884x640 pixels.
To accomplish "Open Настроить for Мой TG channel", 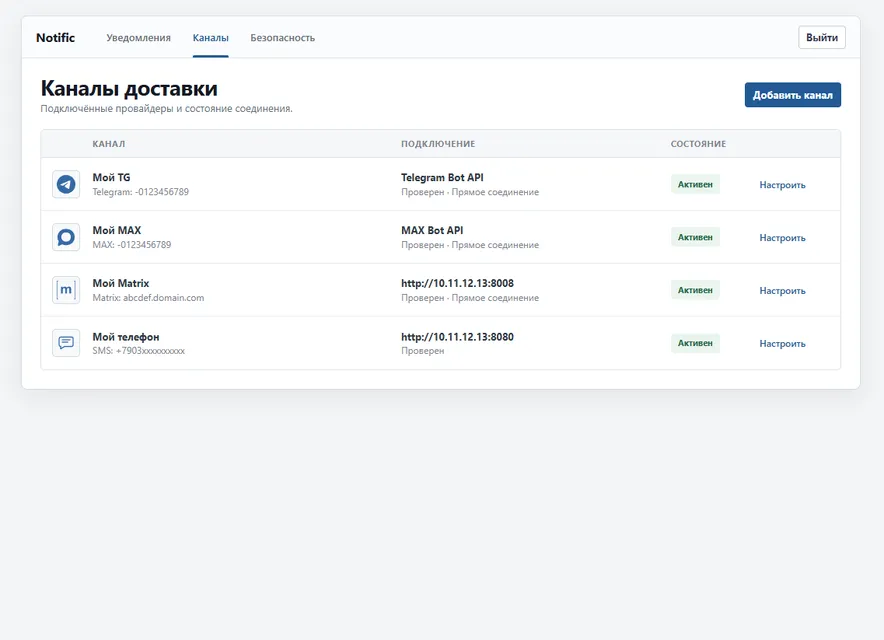I will click(x=783, y=185).
